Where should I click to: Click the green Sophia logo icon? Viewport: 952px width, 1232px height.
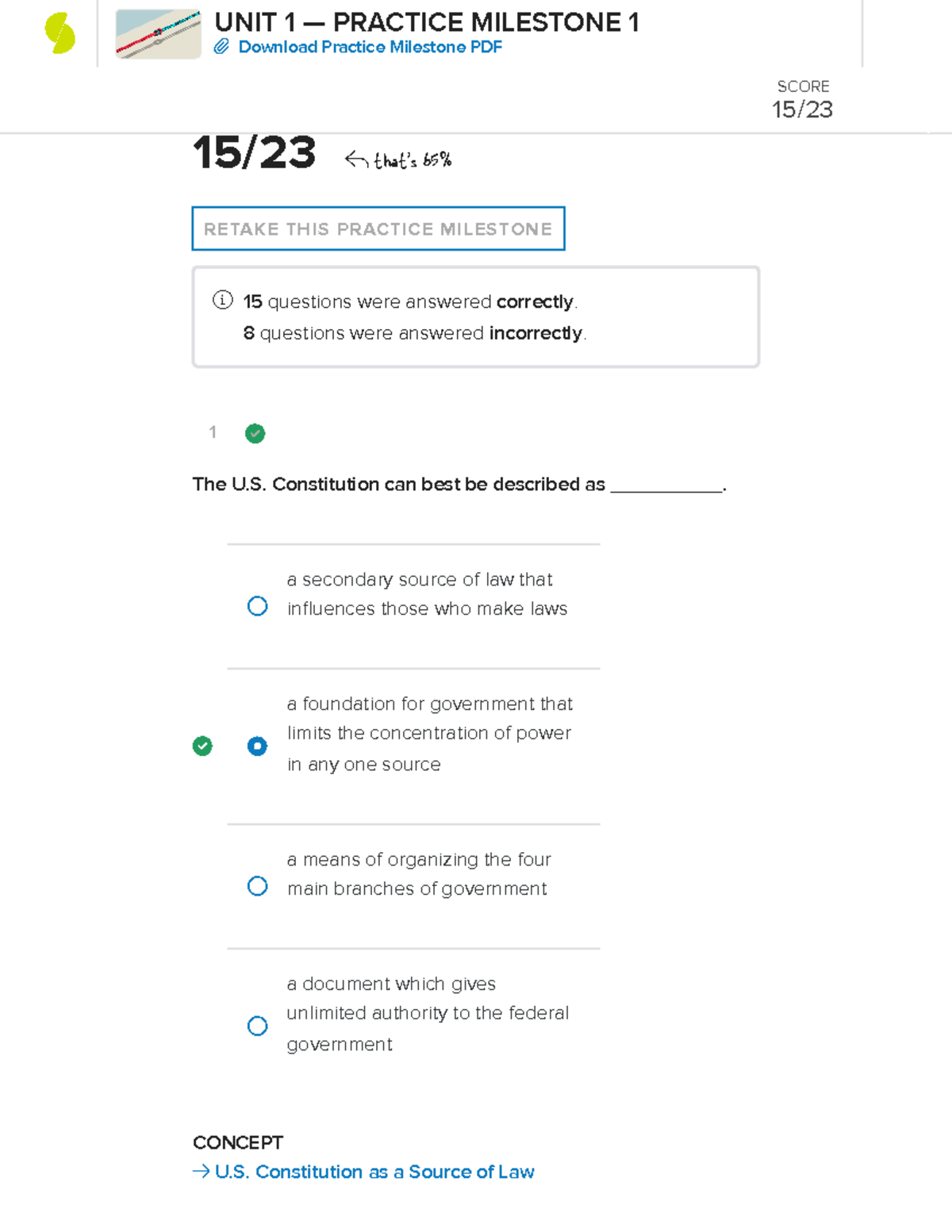click(60, 34)
